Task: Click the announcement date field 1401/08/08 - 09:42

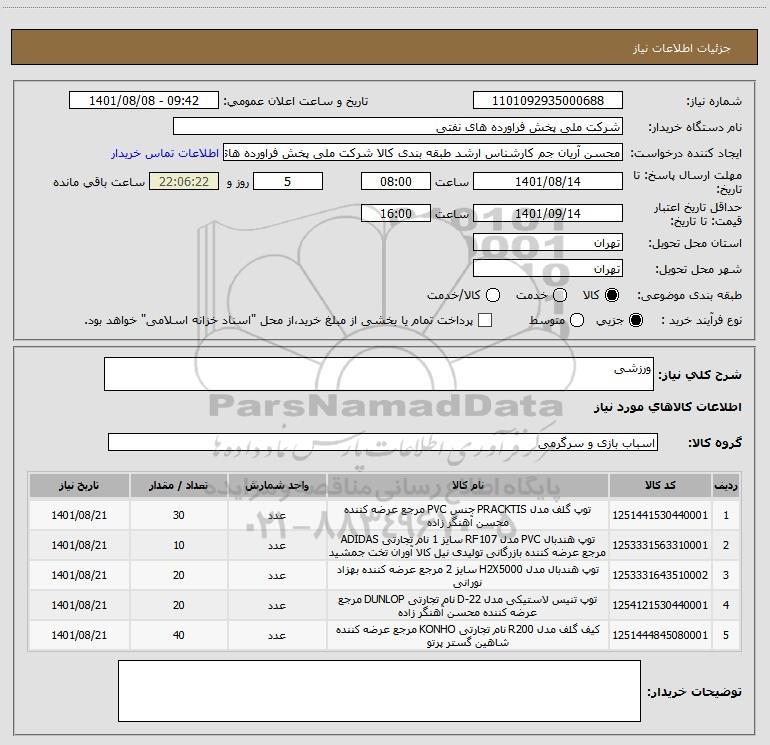Action: pyautogui.click(x=144, y=100)
